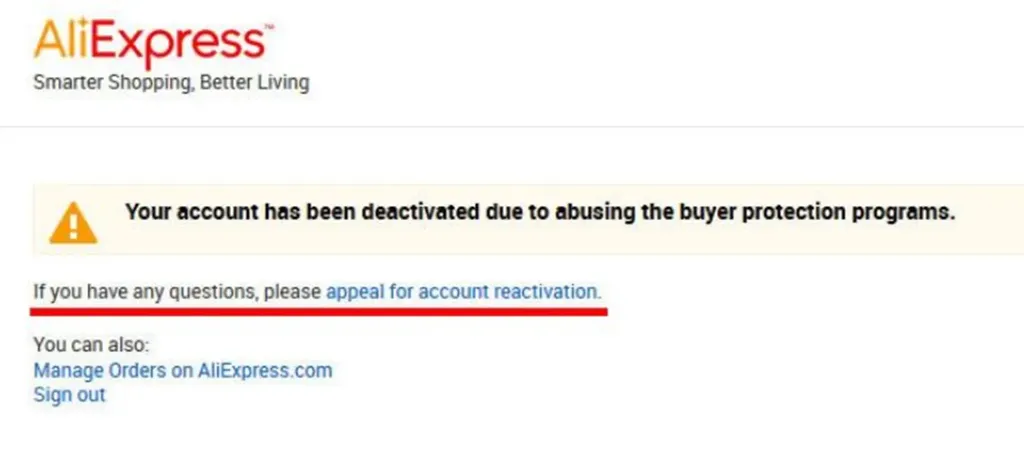Image resolution: width=1024 pixels, height=463 pixels.
Task: Click the AliExpress logo
Action: pos(153,43)
